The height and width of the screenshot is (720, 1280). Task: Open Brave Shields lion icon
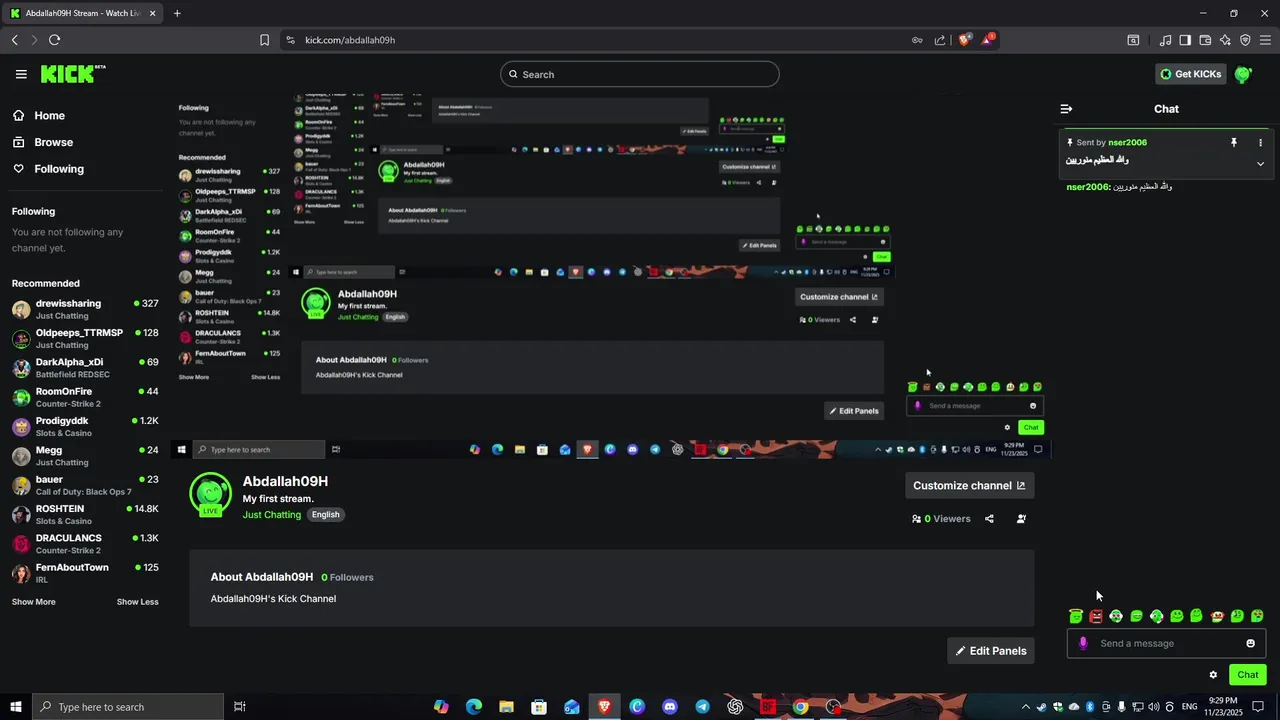pos(965,40)
